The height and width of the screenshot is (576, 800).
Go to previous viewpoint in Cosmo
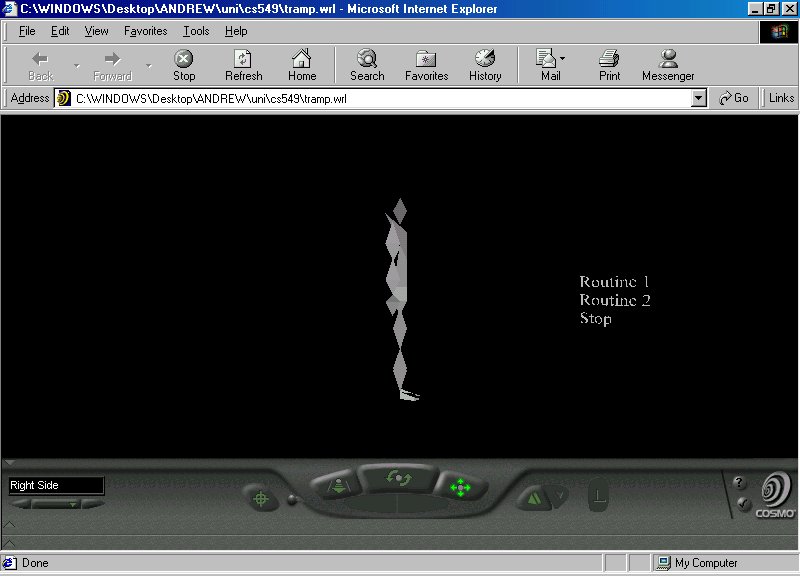point(20,504)
